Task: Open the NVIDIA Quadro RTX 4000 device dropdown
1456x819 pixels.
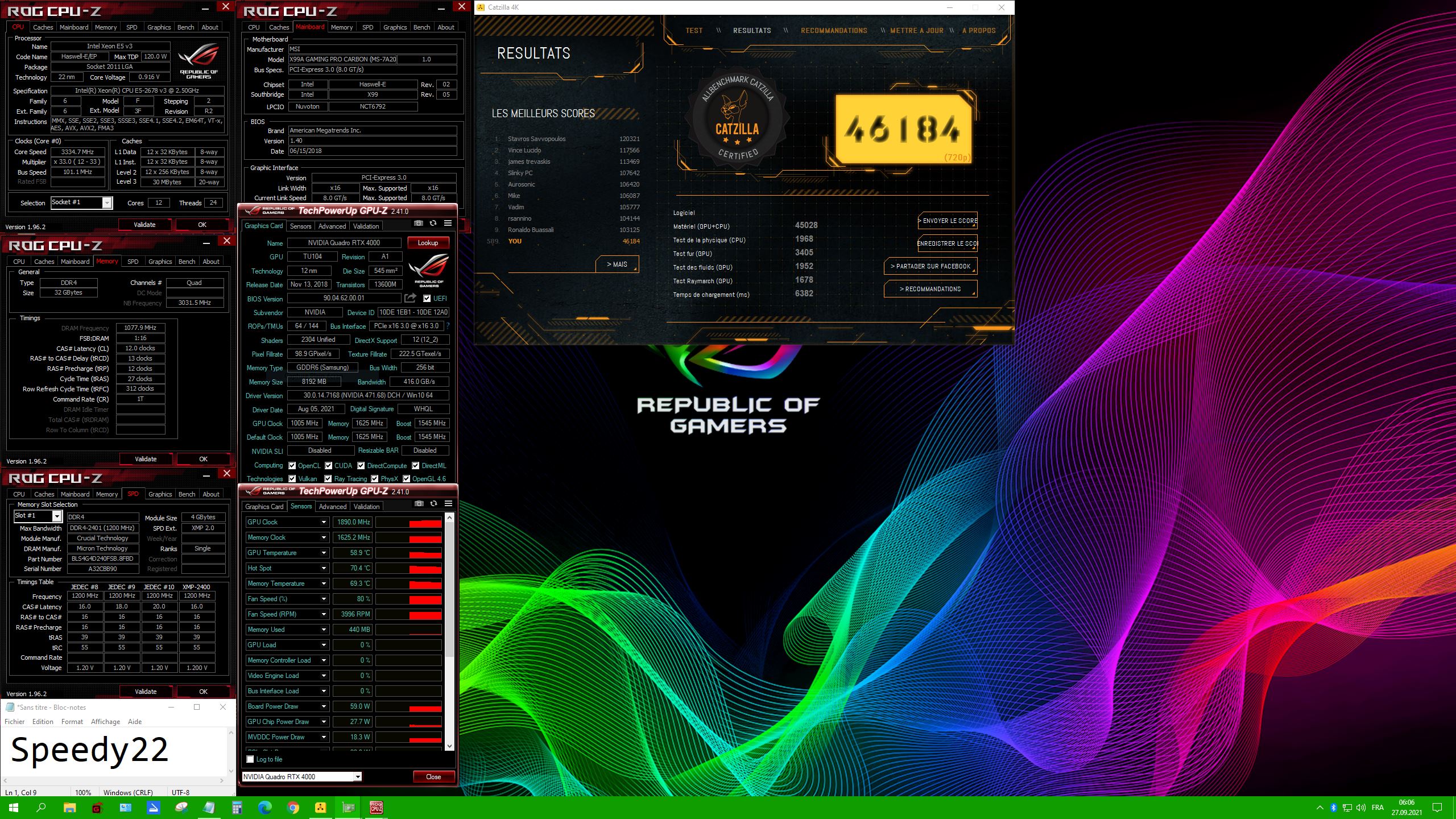Action: coord(301,776)
